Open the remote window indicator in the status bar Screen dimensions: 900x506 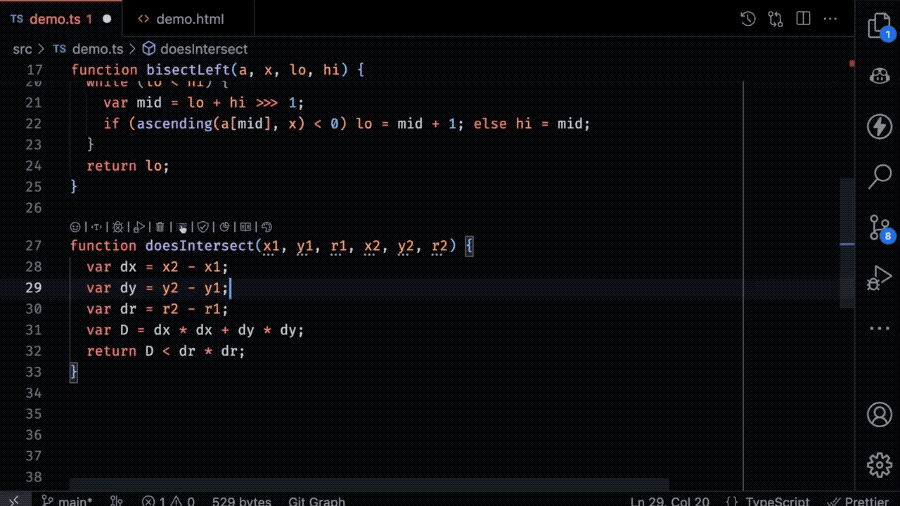coord(14,501)
